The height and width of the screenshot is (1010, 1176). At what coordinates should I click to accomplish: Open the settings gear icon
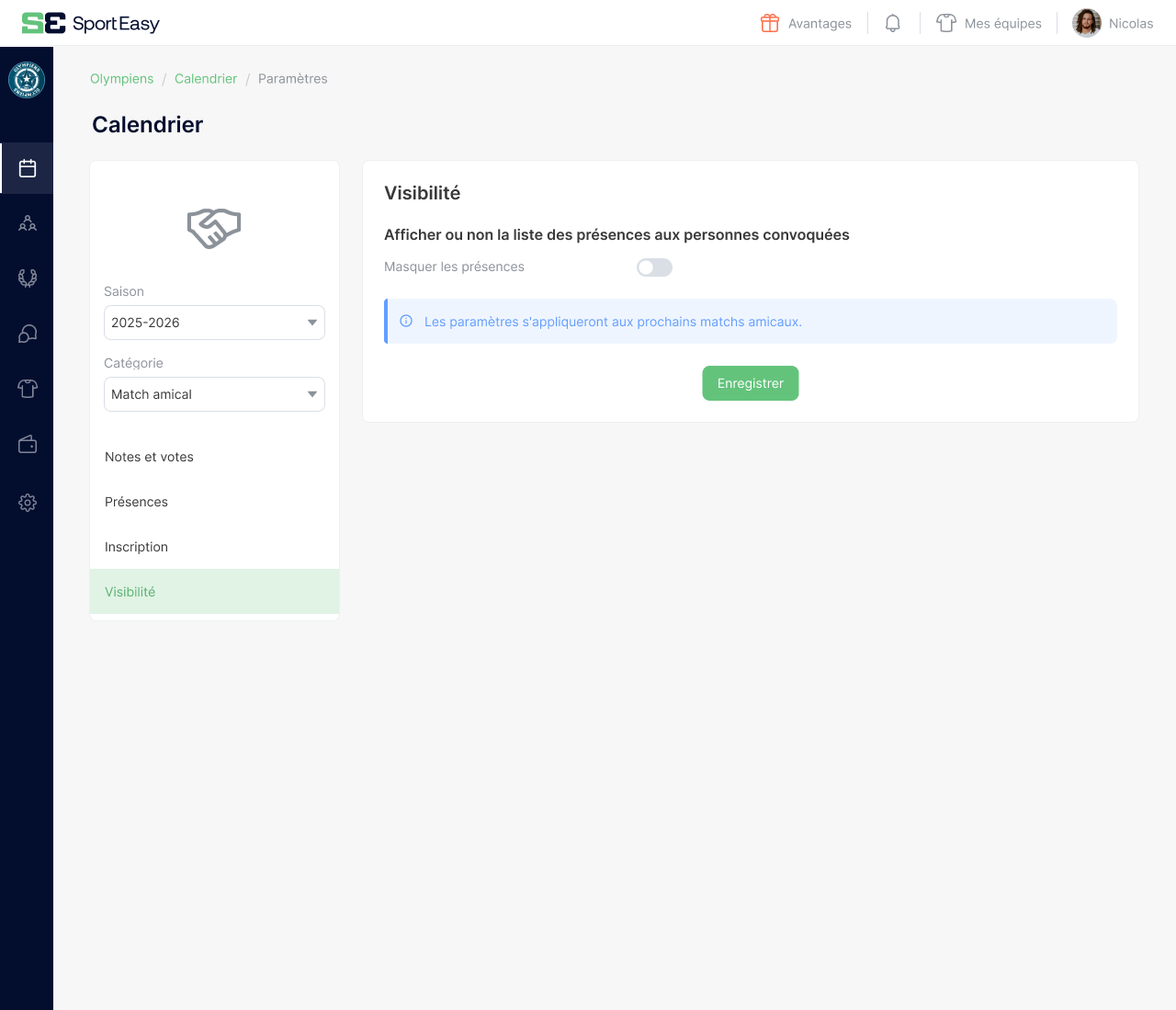click(28, 503)
